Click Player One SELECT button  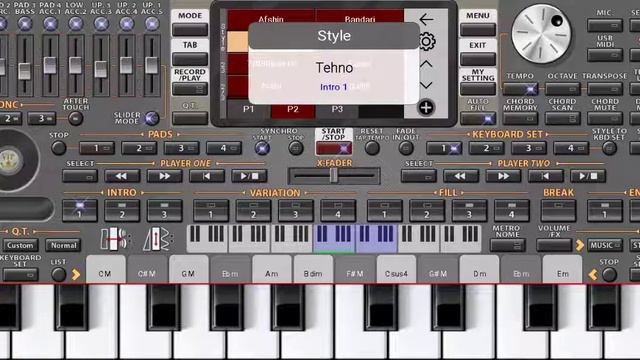(x=80, y=176)
